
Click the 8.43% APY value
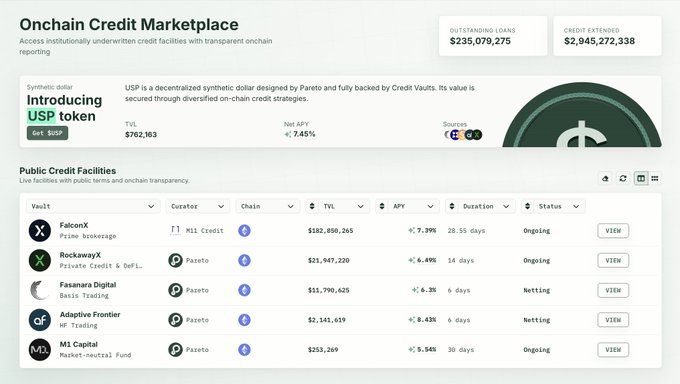click(426, 320)
